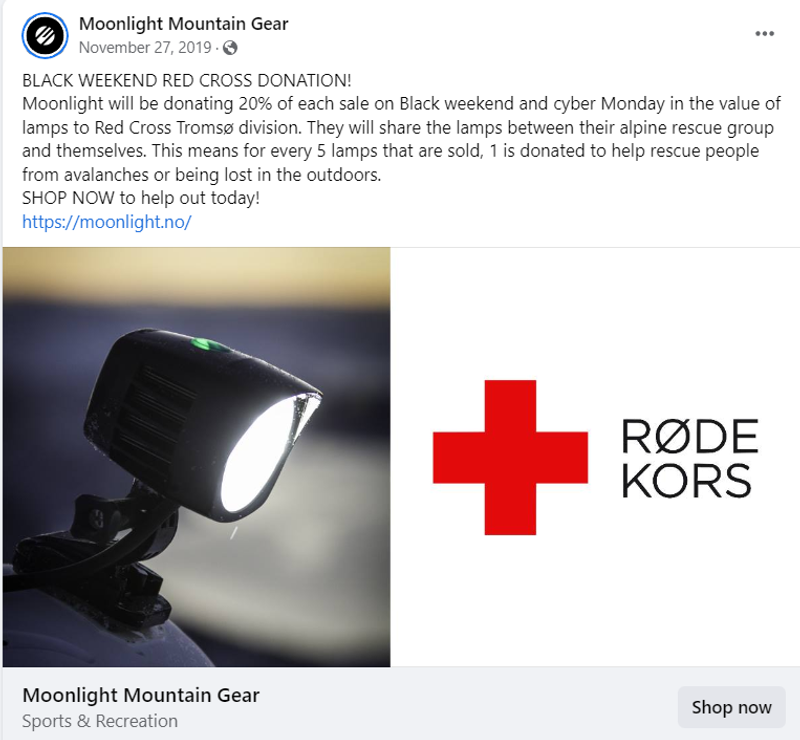
Task: Click the SHOP NOW to help out text
Action: [x=141, y=198]
